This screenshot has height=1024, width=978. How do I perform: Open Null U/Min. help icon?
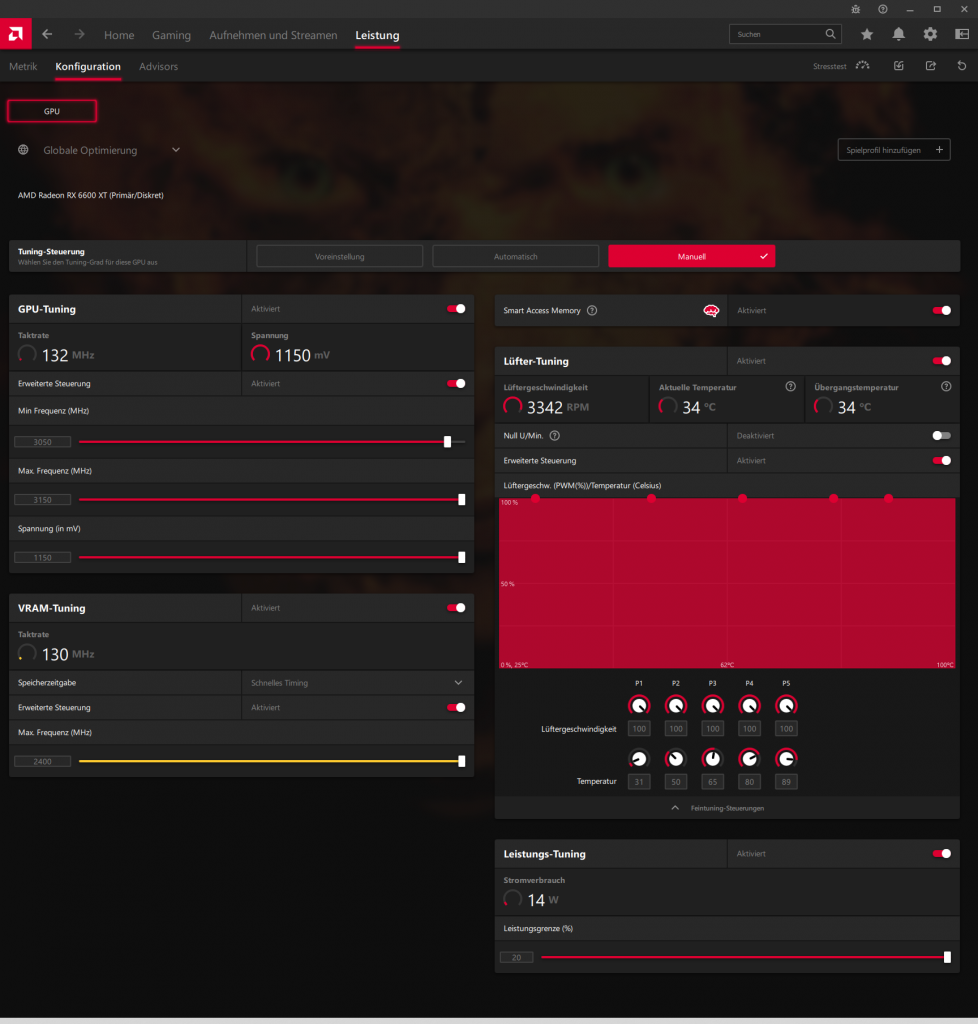pyautogui.click(x=554, y=436)
